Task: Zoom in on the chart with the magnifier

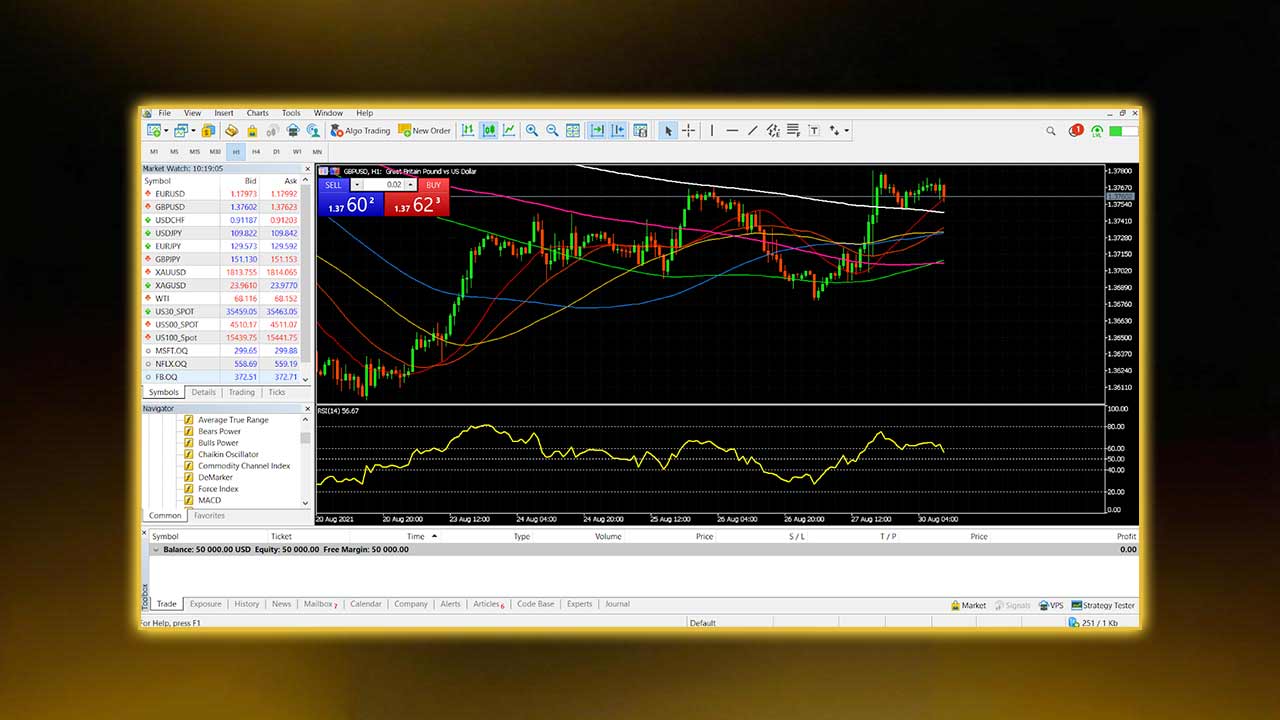Action: [x=531, y=131]
